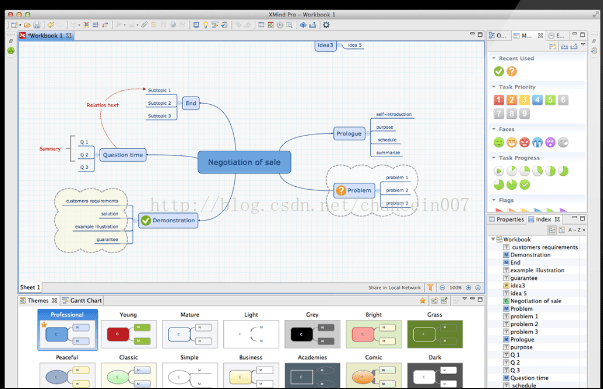Screen dimensions: 603x389
Task: Open the settings gear in toolbar
Action: point(326,25)
